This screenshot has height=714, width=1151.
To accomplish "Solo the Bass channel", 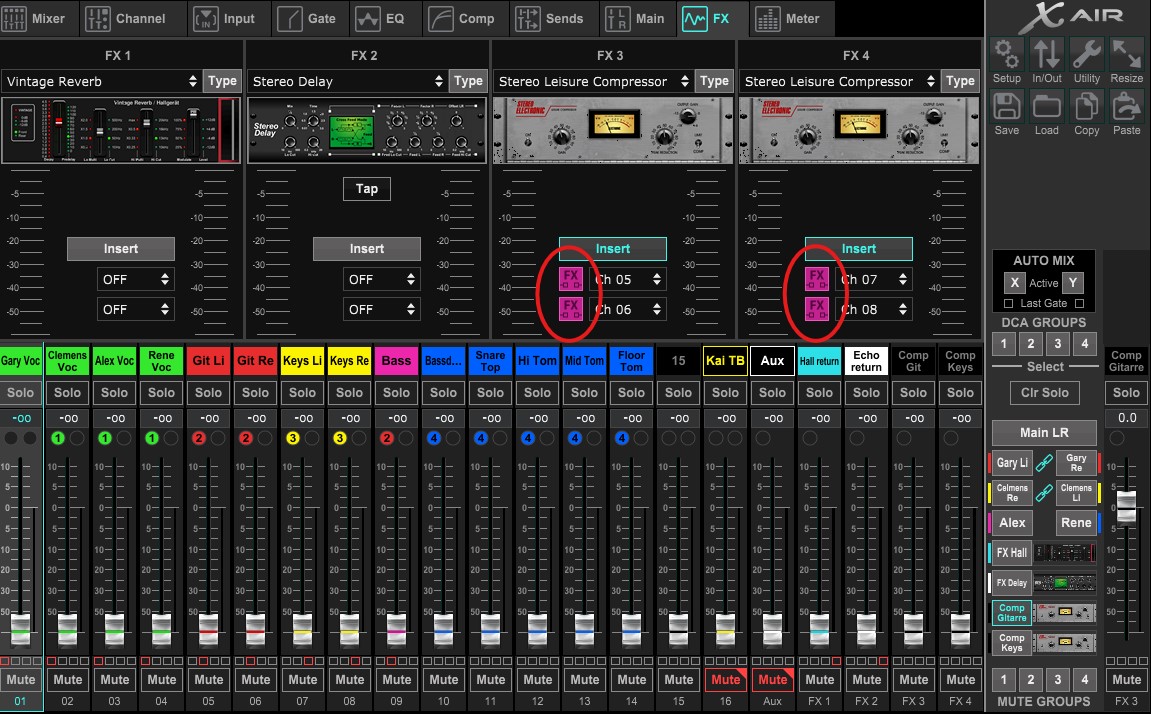I will tap(396, 393).
